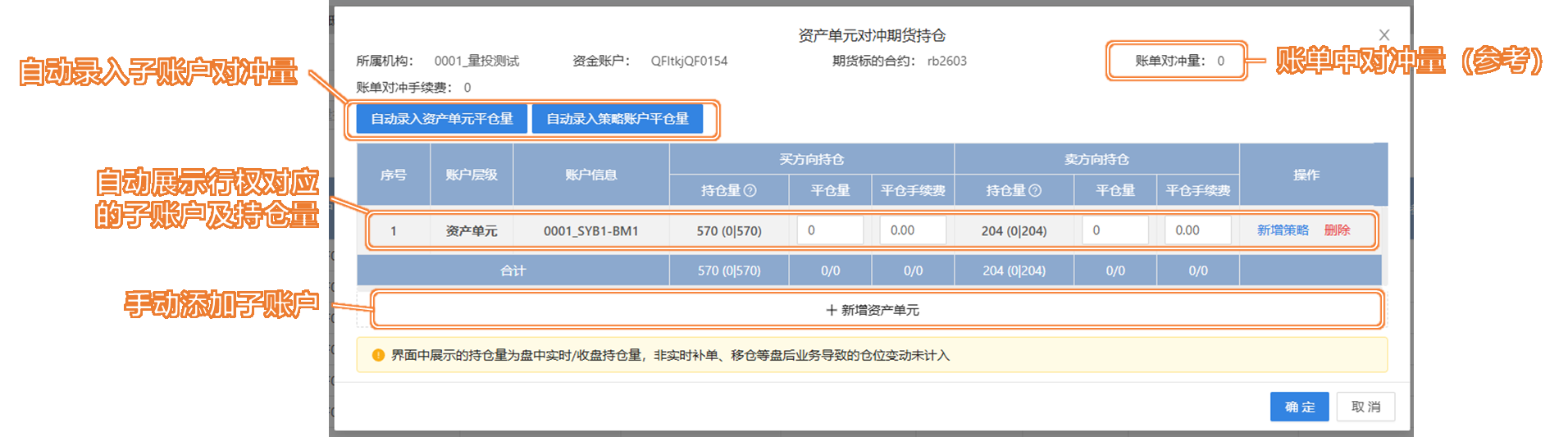This screenshot has width=1568, height=437.
Task: Focus the sell-side 平仓手续费 input field
Action: pos(1197,230)
